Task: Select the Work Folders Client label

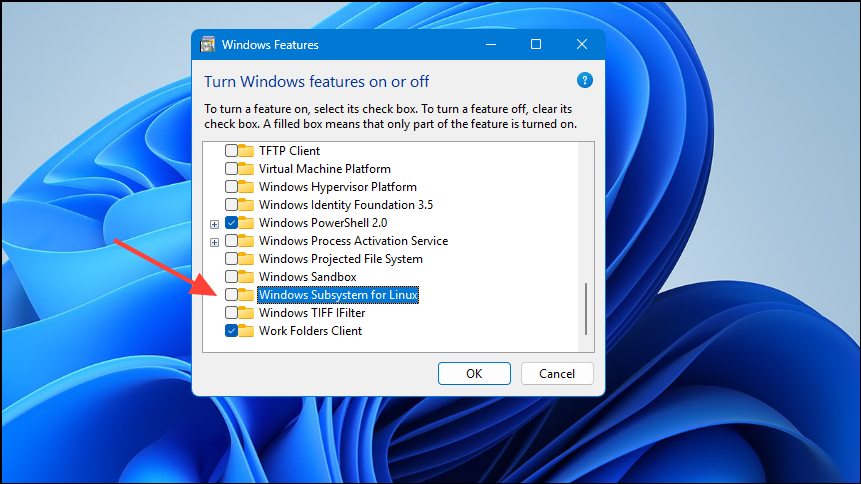Action: 310,331
